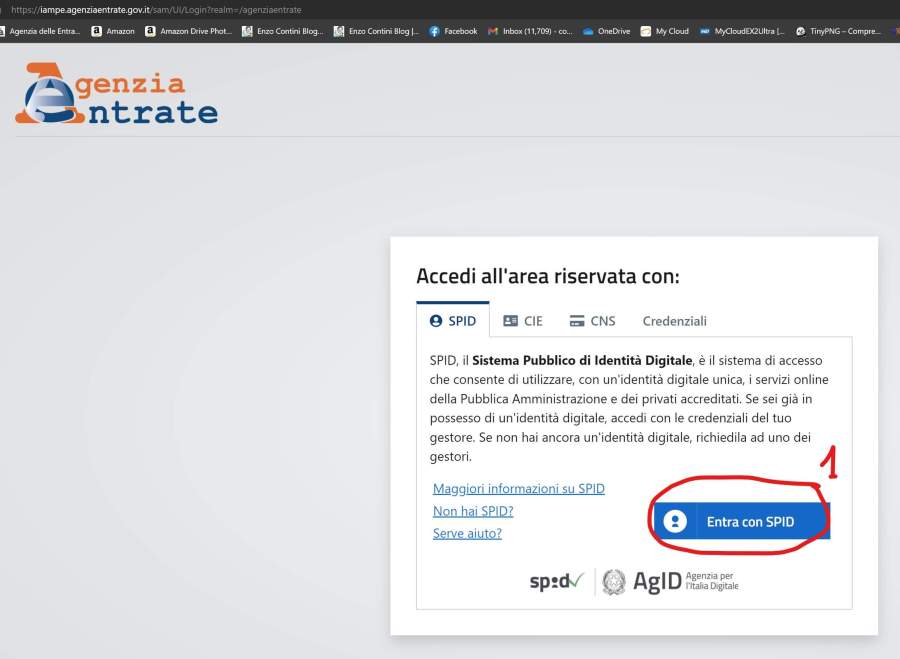Follow the Non hai SPID? link
The width and height of the screenshot is (900, 659).
pos(472,511)
